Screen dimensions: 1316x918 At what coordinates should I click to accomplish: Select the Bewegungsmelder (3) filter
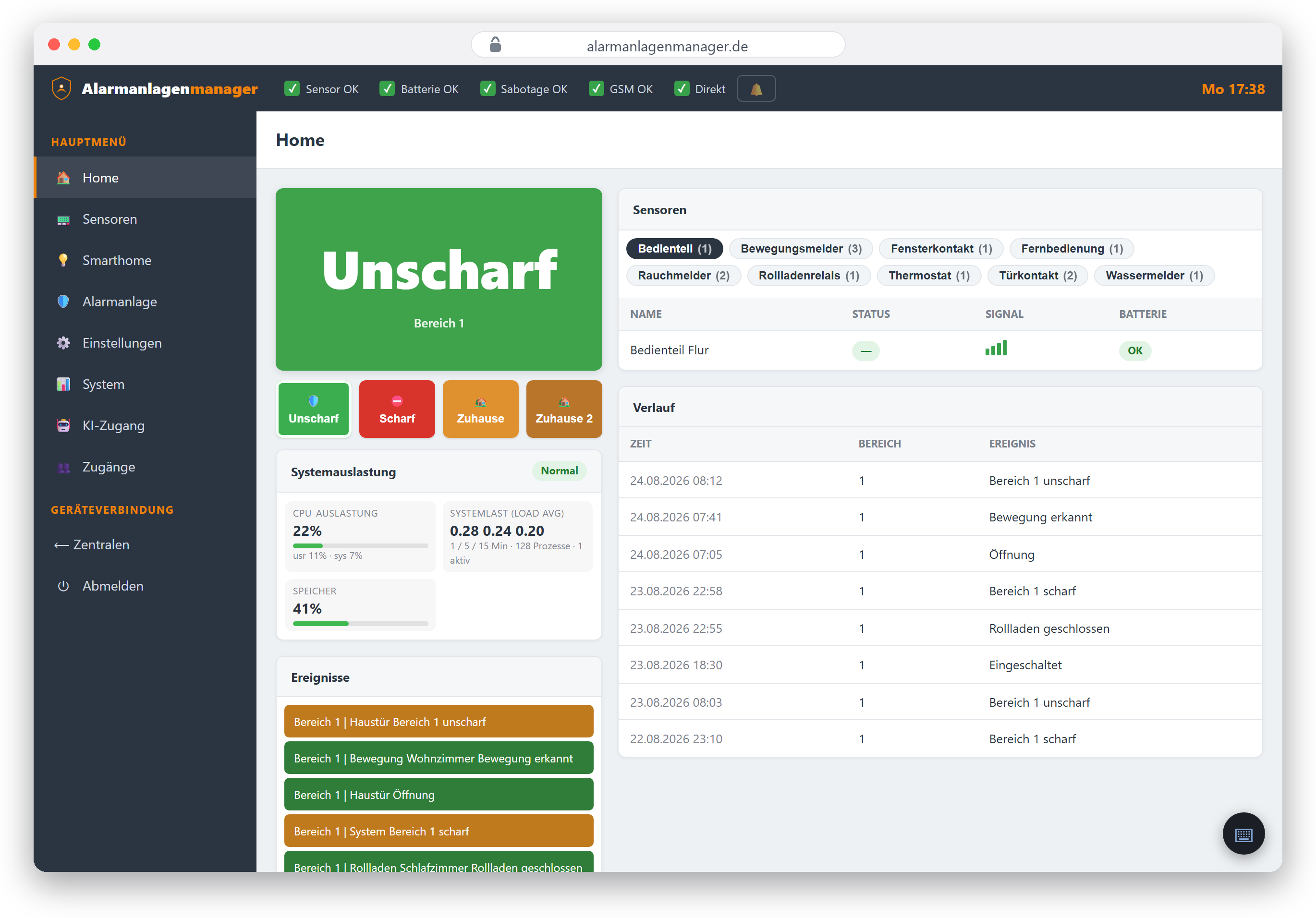coord(801,249)
